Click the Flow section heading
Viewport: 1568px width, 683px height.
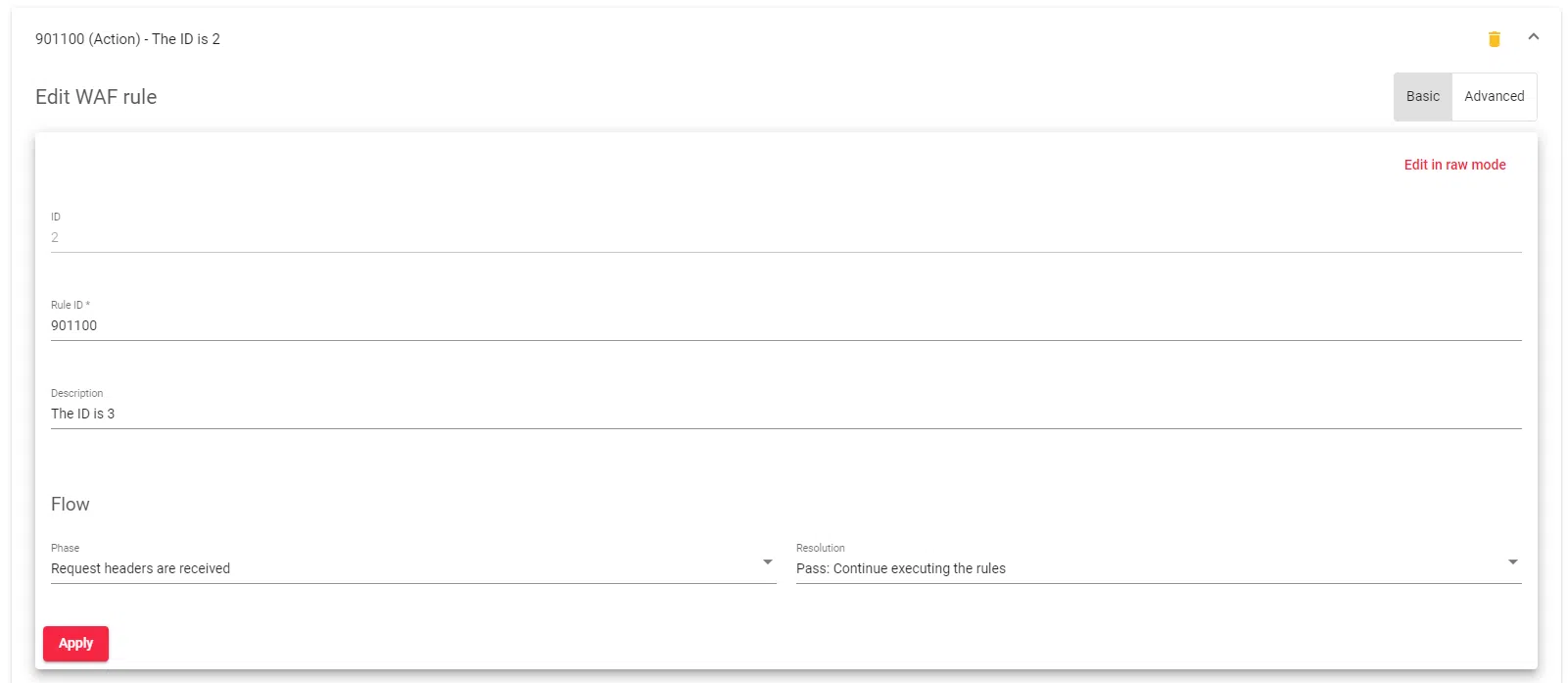pos(71,505)
